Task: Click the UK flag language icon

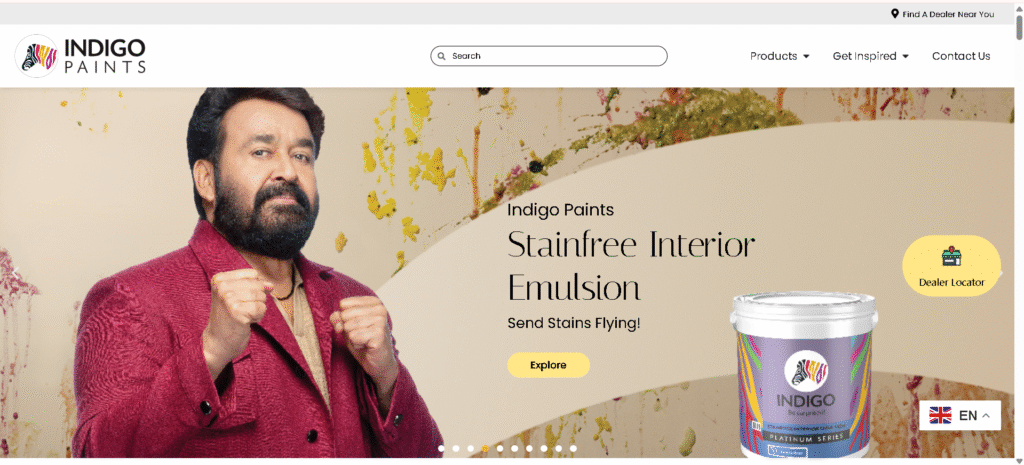Action: [940, 415]
